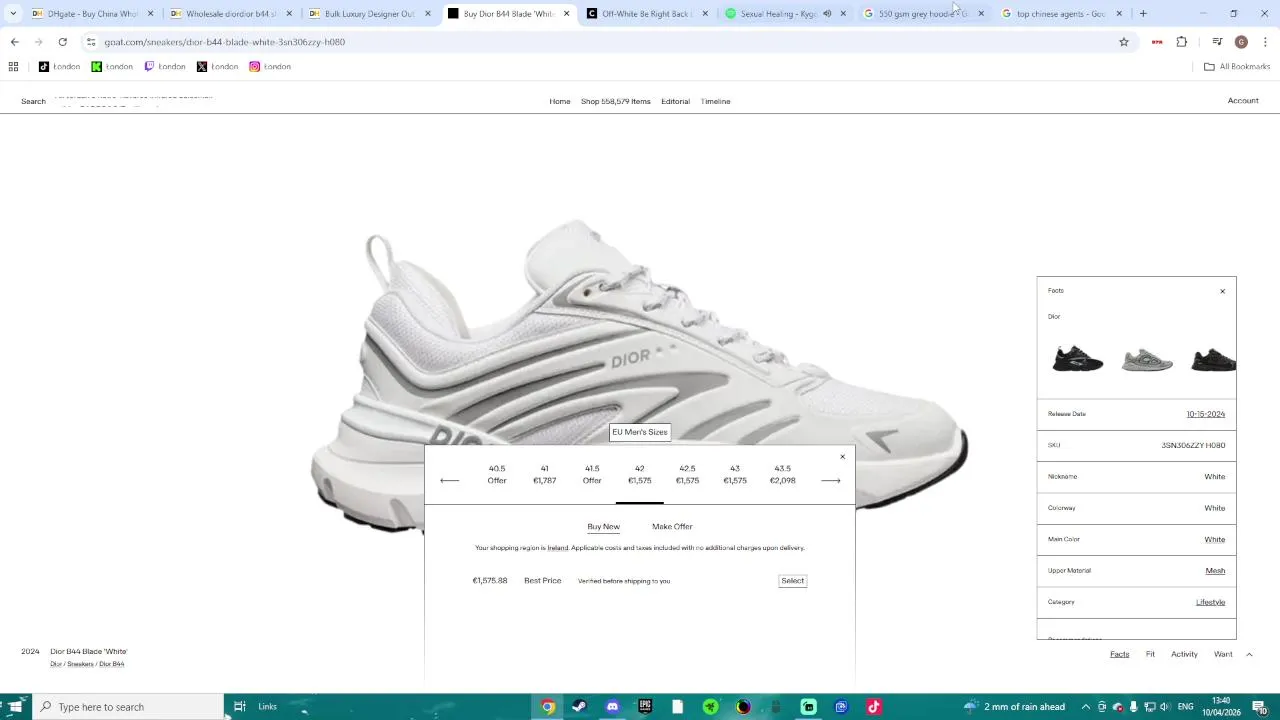The width and height of the screenshot is (1280, 720).
Task: Open the Windows Start menu
Action: point(15,707)
